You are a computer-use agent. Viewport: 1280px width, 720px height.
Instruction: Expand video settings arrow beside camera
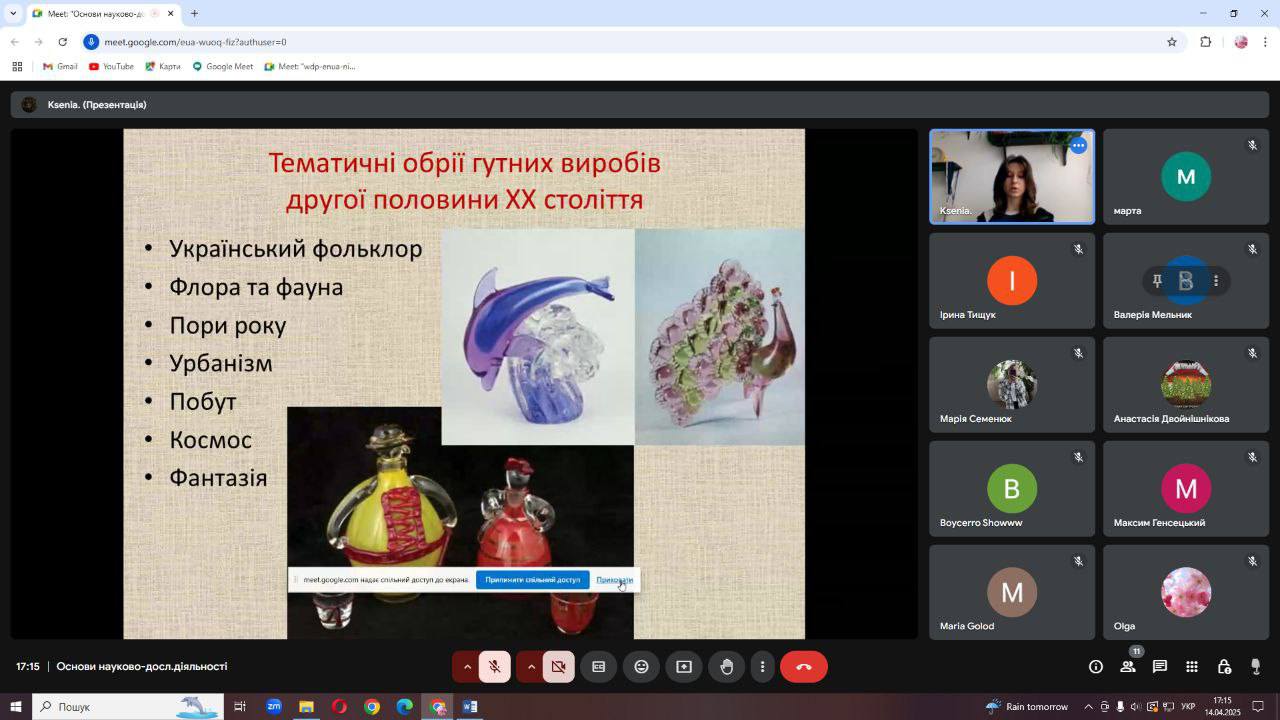pos(531,667)
